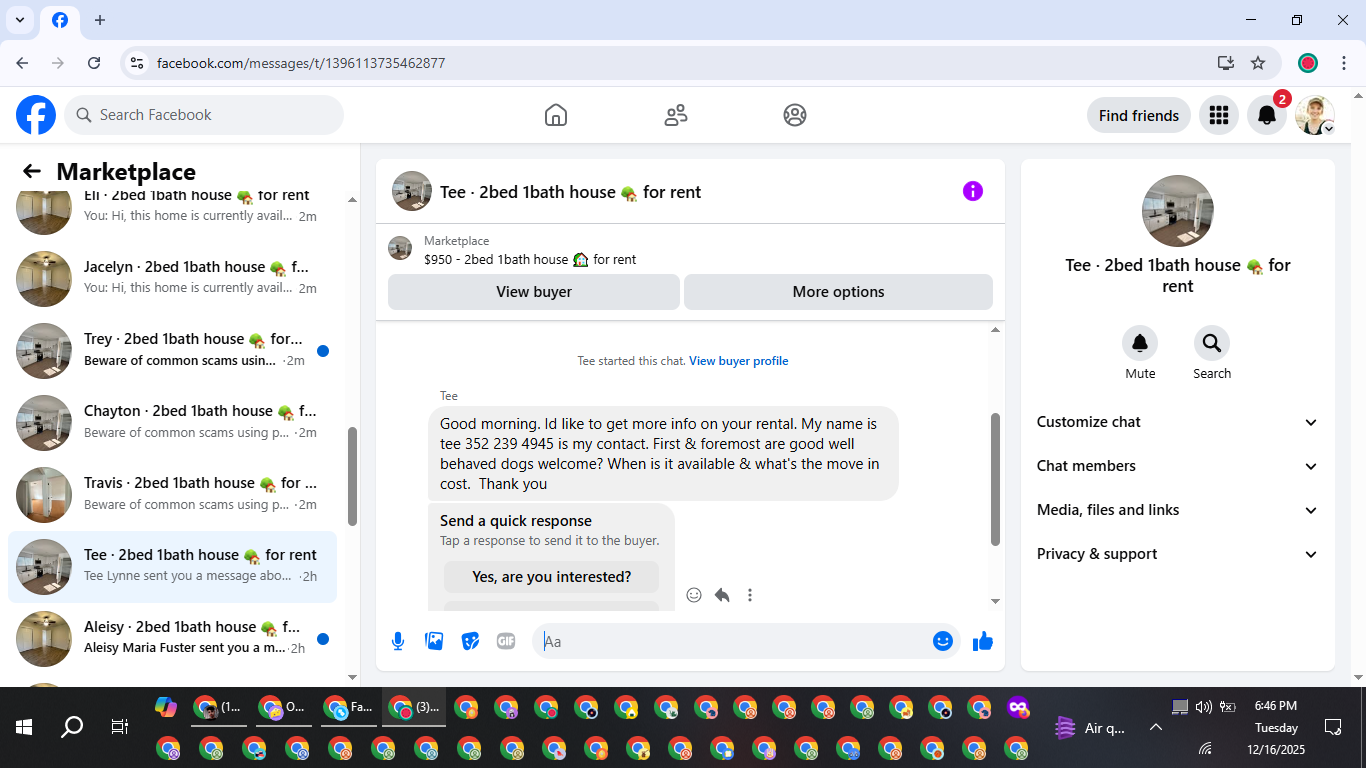This screenshot has width=1366, height=768.
Task: Open the notifications bell
Action: pos(1267,115)
